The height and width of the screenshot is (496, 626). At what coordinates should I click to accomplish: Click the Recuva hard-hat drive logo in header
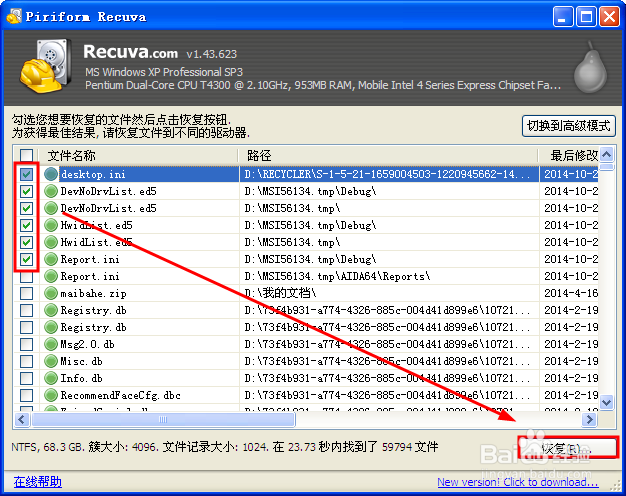click(46, 66)
